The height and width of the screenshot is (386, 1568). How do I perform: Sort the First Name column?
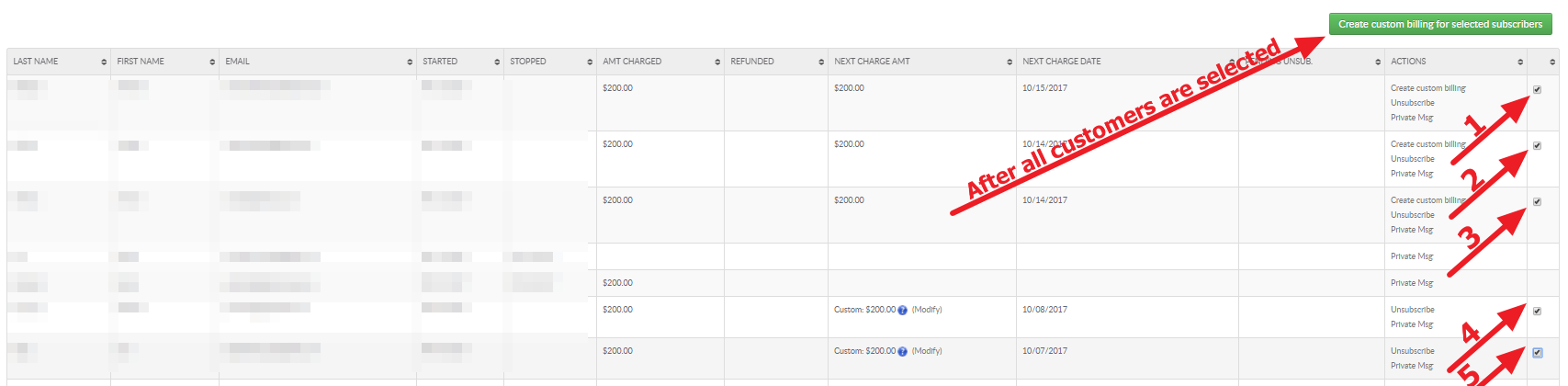[x=212, y=62]
